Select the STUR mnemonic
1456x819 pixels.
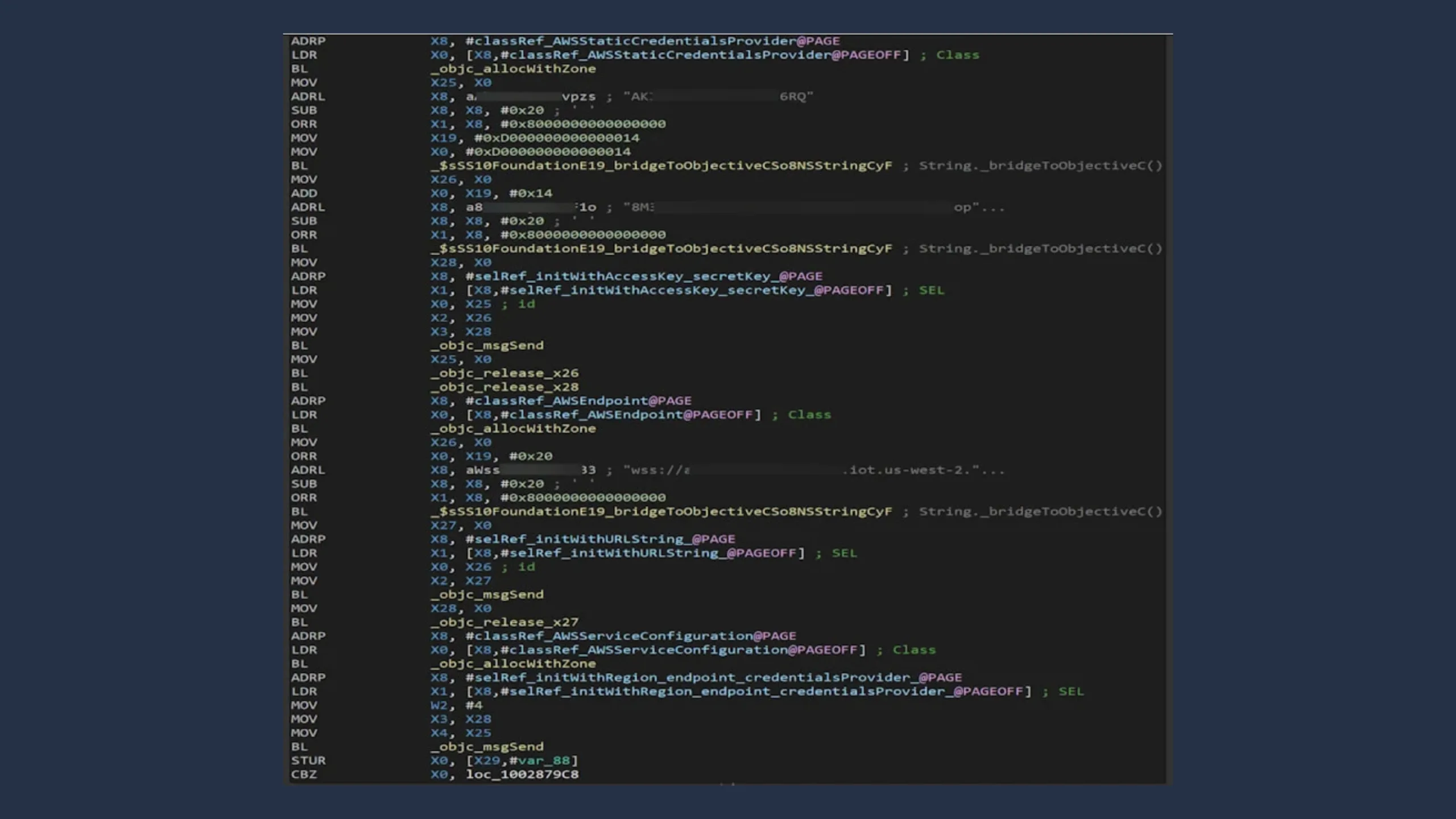point(308,760)
